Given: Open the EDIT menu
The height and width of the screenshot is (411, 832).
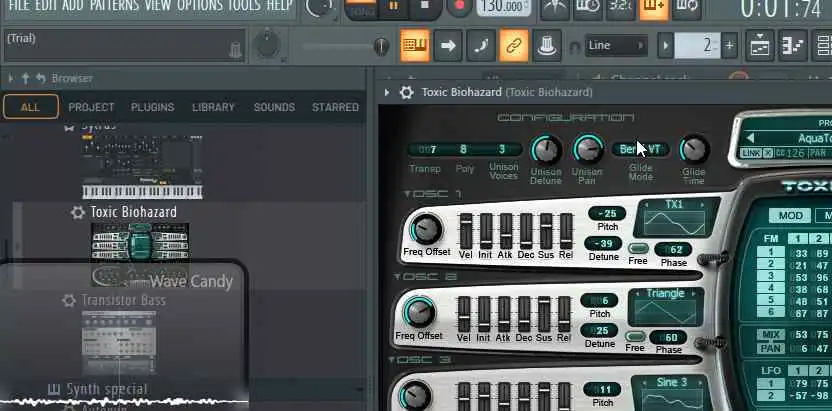Looking at the screenshot, I should 46,5.
